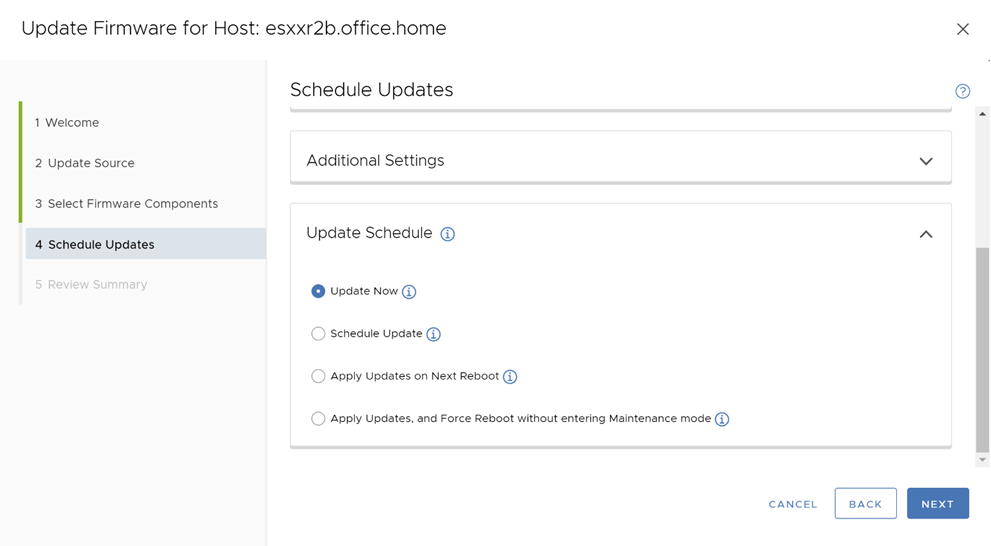Screen dimensions: 991x546
Task: Show info for Force Reboot option
Action: (x=722, y=419)
